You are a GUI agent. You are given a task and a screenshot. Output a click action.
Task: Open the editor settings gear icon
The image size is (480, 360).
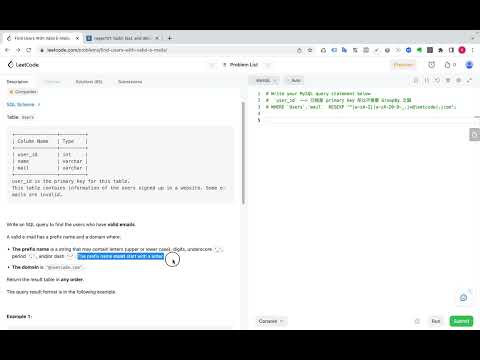[x=459, y=80]
